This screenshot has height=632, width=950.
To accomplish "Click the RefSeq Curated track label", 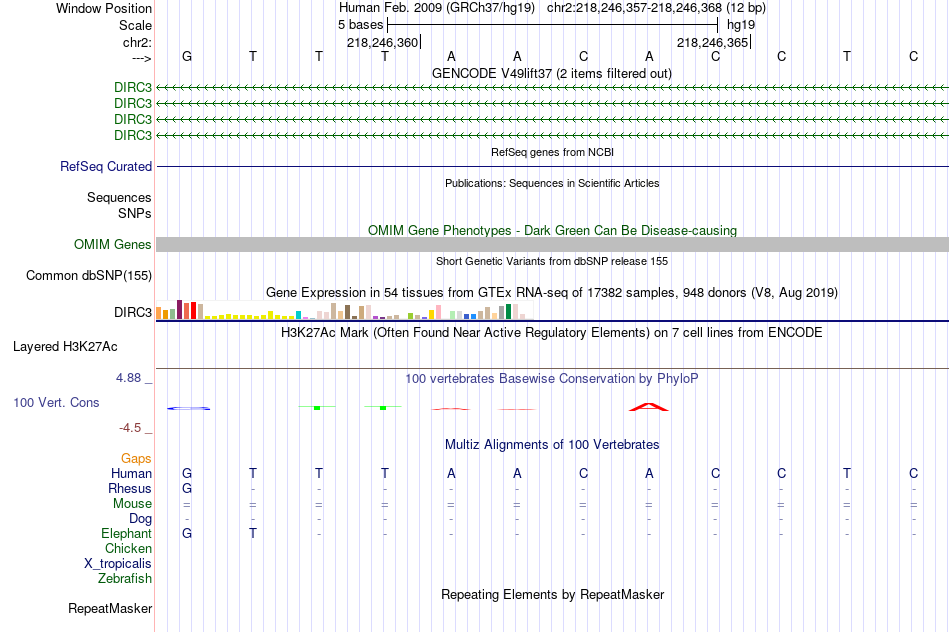I will [106, 167].
